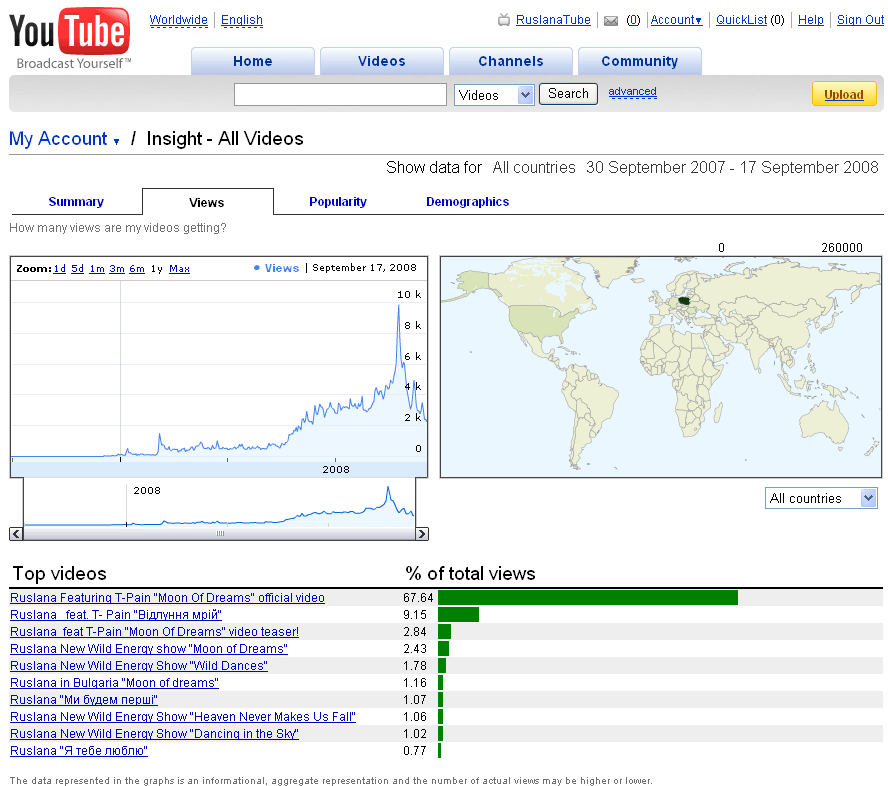
Task: Open the Ruslana "Ми будем перші" video
Action: (x=84, y=700)
